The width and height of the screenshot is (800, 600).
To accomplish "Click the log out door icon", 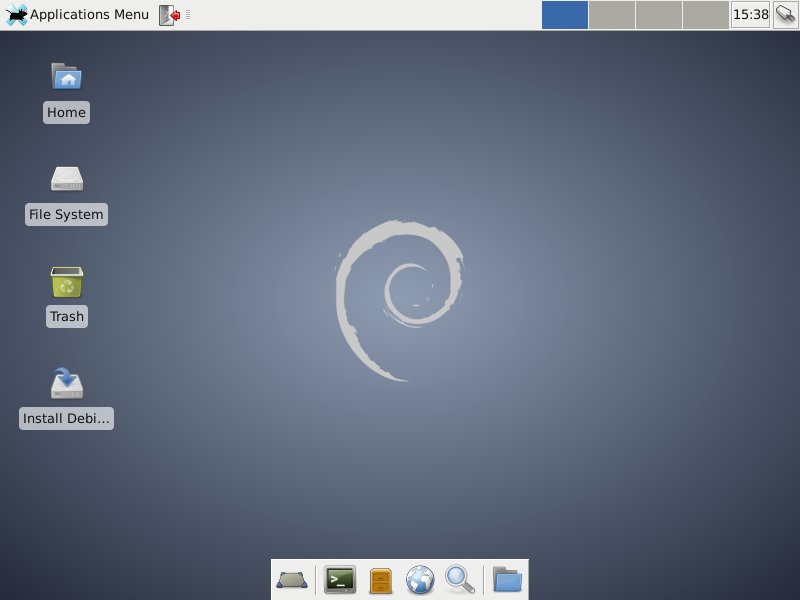I will click(x=170, y=15).
